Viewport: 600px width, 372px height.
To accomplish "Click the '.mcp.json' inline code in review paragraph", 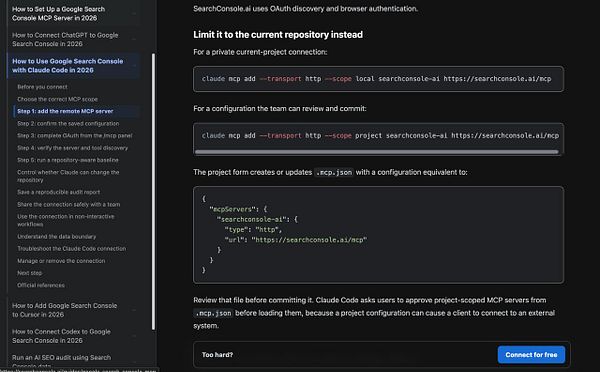I will (x=213, y=313).
